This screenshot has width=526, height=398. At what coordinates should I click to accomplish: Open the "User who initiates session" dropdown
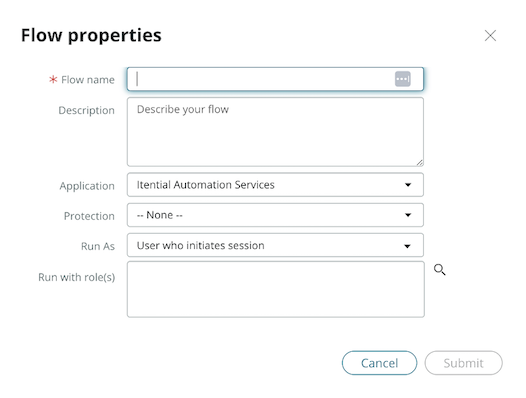(x=275, y=245)
